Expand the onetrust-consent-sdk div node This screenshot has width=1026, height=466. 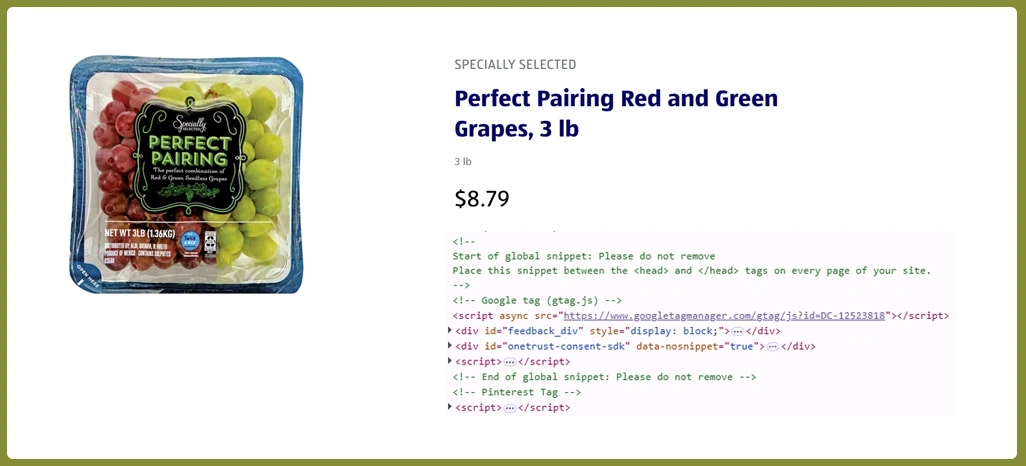450,346
